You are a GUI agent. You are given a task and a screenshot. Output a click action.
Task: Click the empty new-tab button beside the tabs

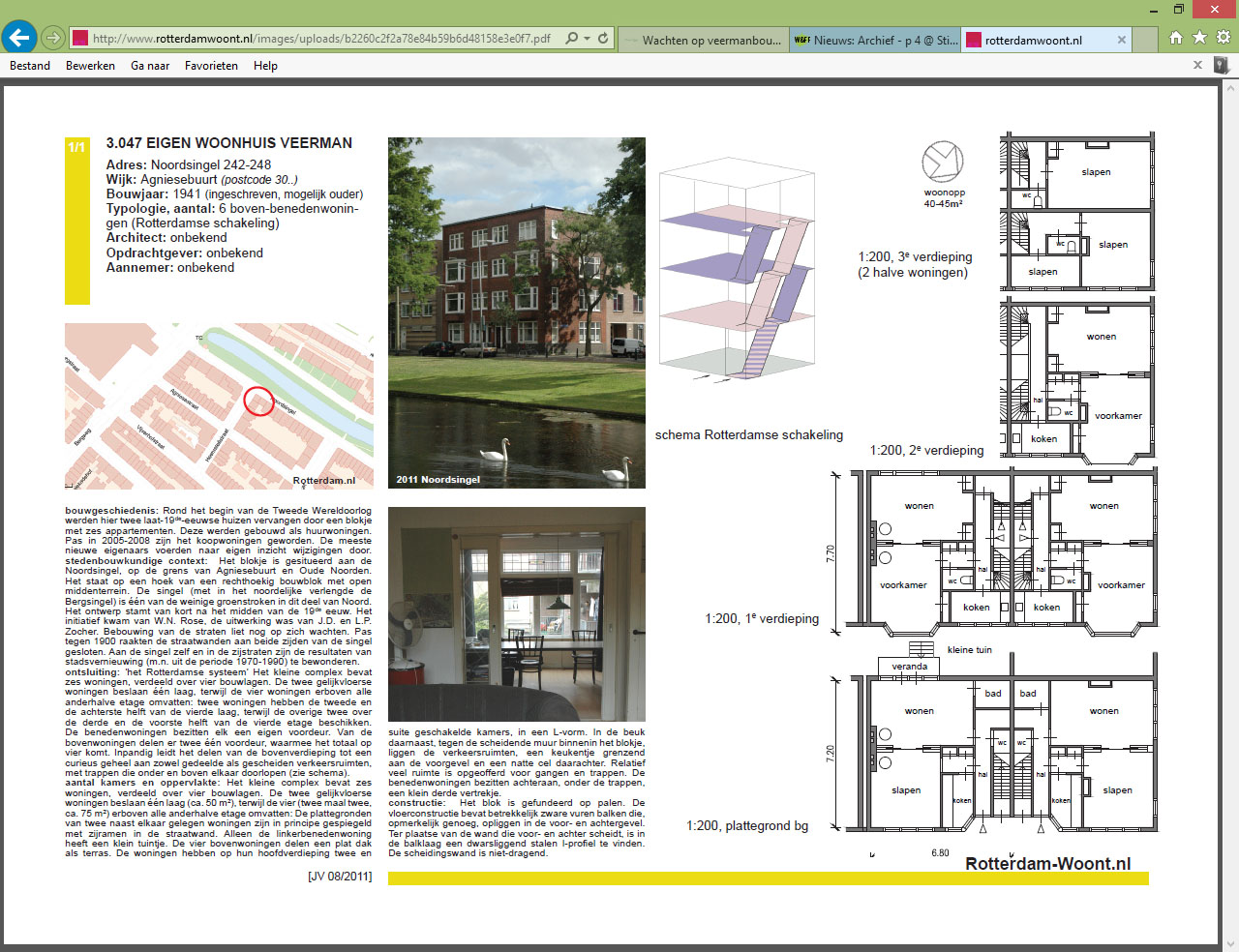pyautogui.click(x=1145, y=40)
